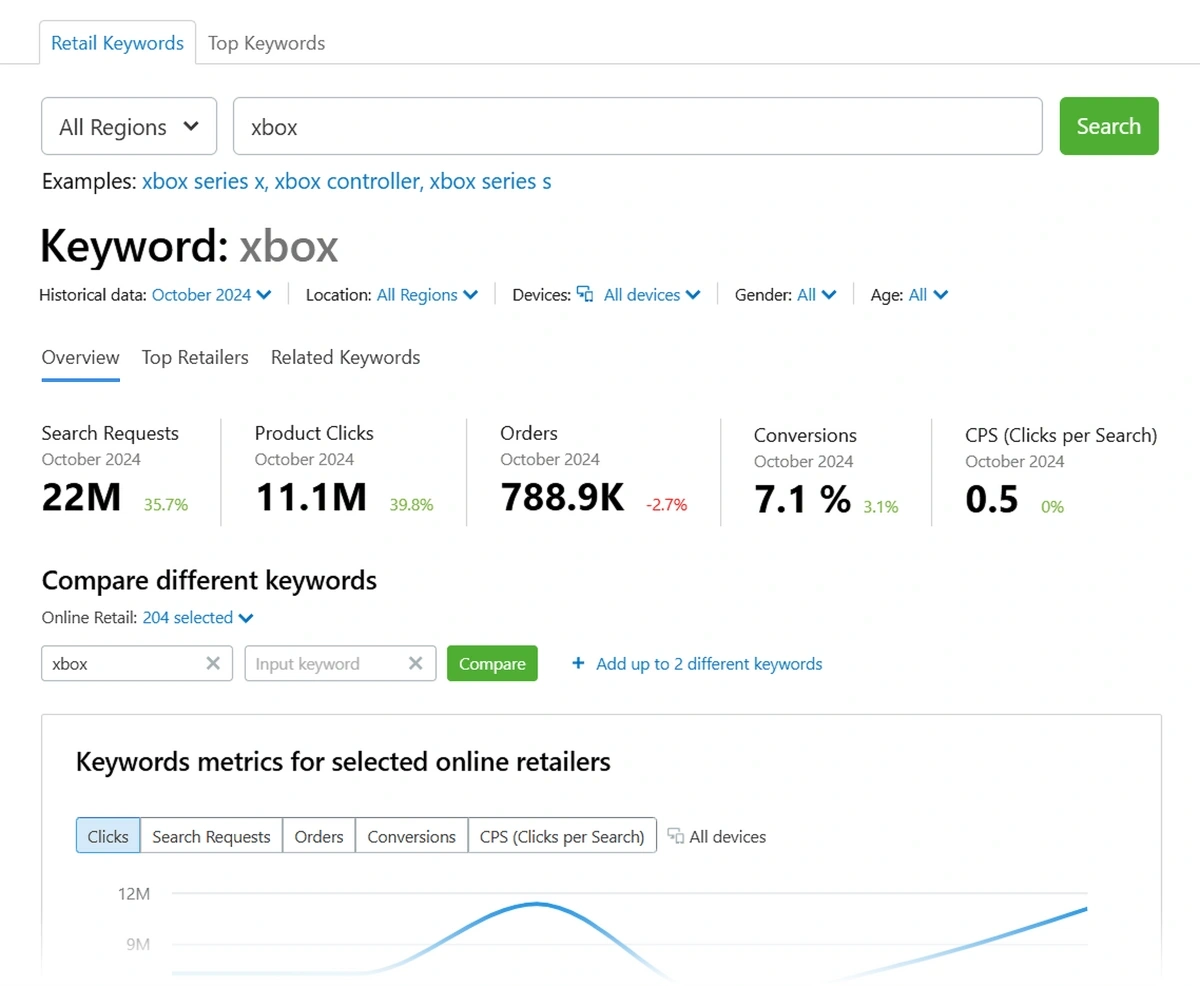Expand the All devices filter dropdown
Image resolution: width=1200 pixels, height=986 pixels.
[652, 295]
